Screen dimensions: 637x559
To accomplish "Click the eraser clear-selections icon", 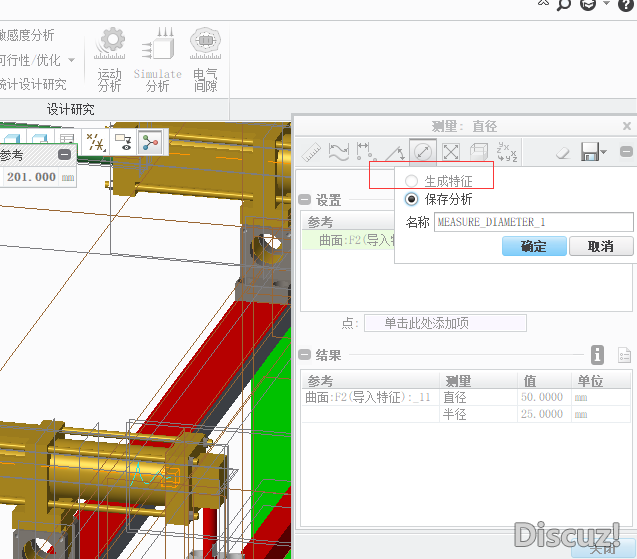I will 563,153.
